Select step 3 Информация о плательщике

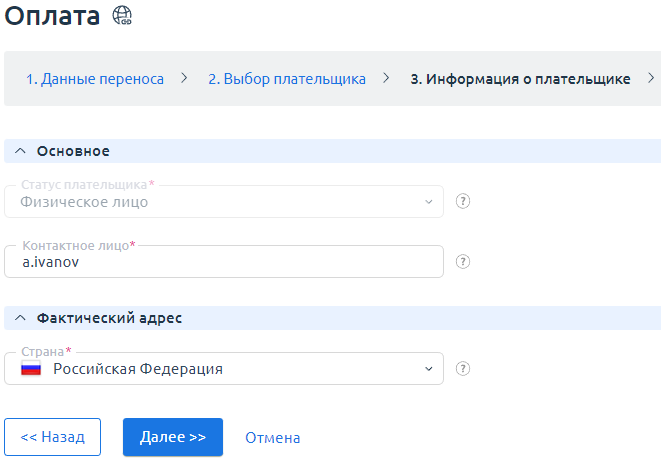pos(520,79)
